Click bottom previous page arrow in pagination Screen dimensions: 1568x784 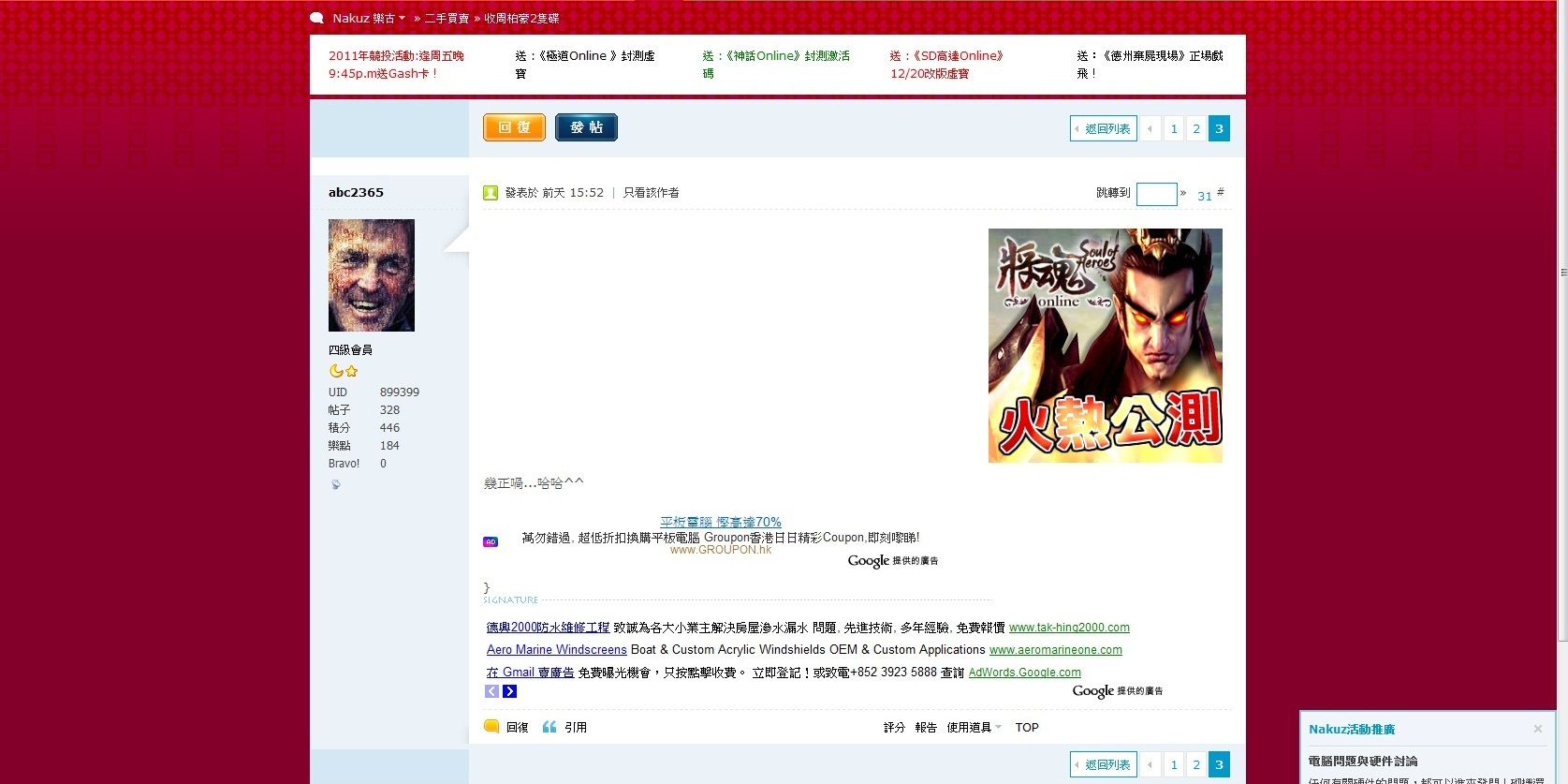1150,764
